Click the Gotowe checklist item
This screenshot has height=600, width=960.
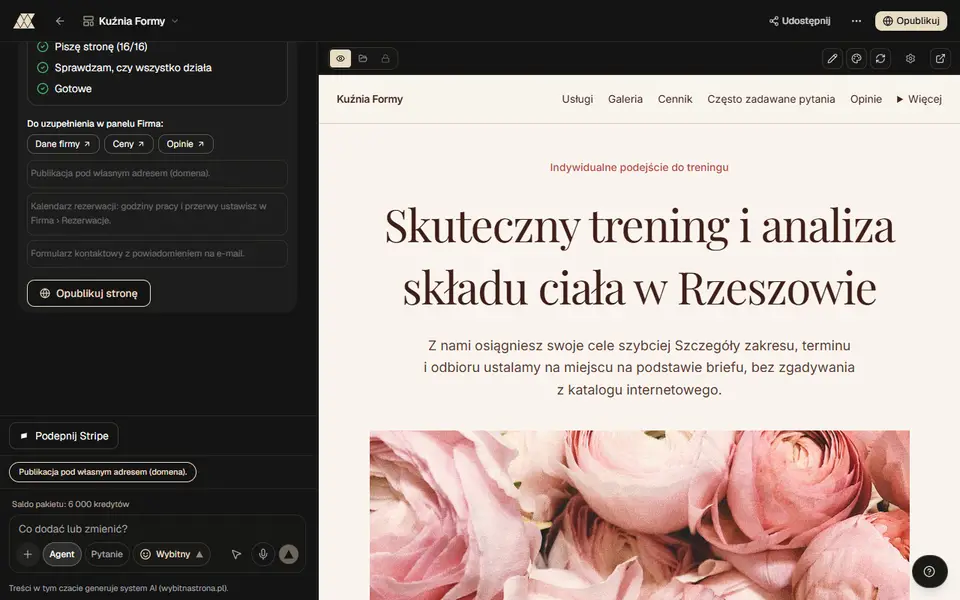pos(73,89)
